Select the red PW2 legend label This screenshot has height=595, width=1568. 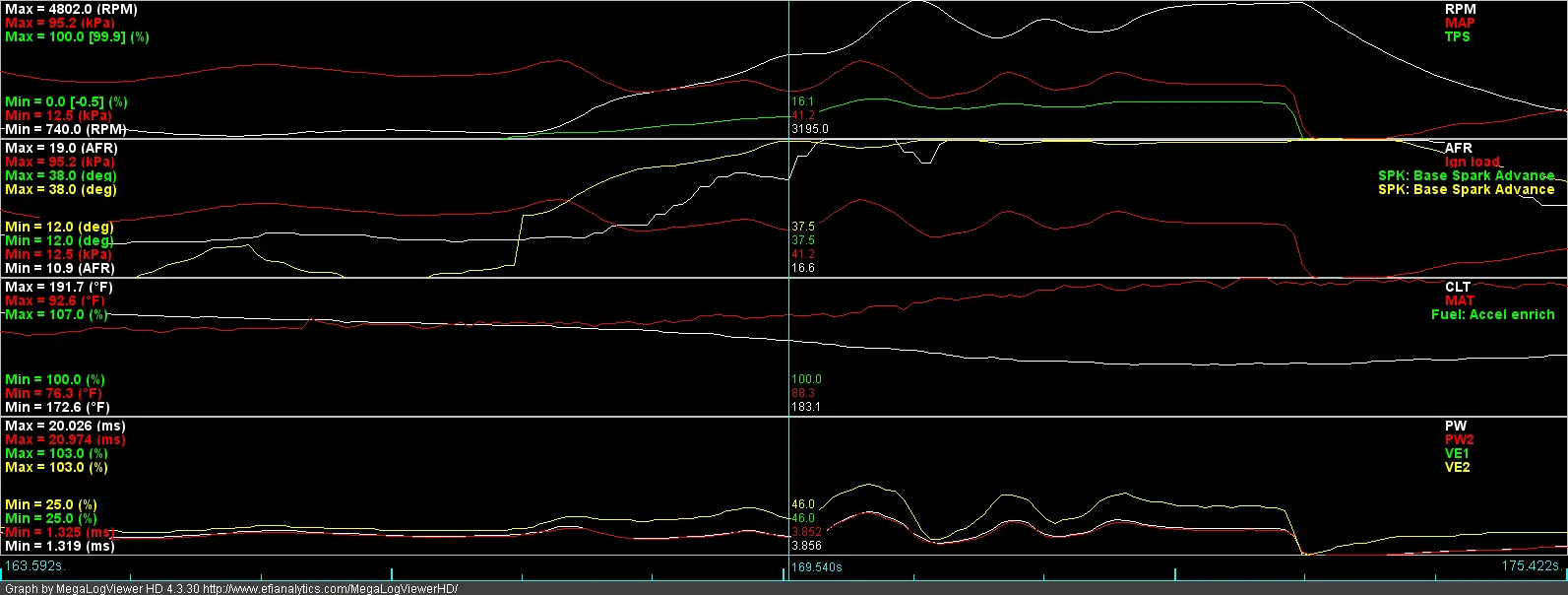pos(1459,439)
